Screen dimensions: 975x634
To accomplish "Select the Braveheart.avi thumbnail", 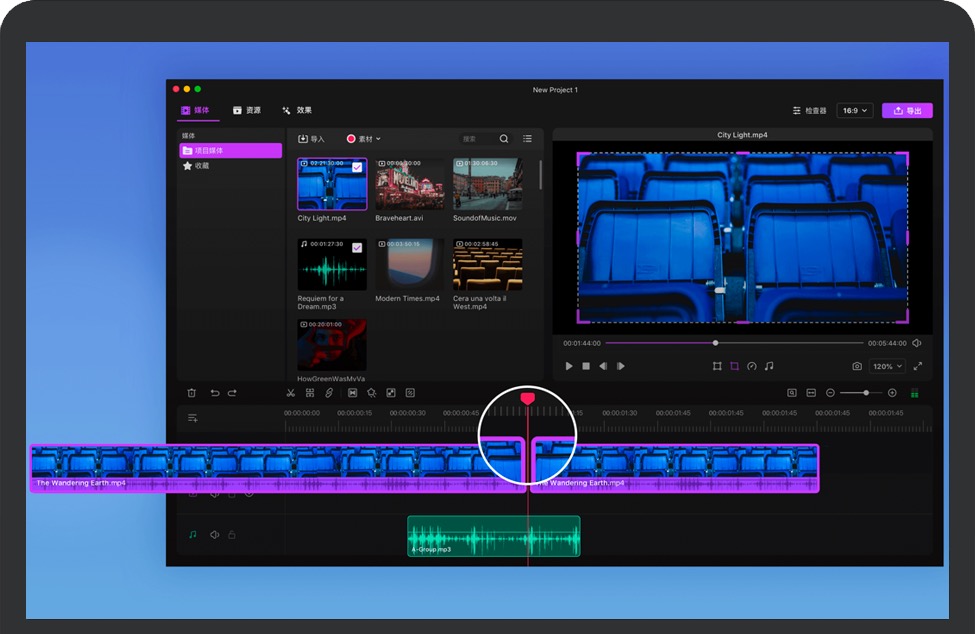I will (409, 183).
